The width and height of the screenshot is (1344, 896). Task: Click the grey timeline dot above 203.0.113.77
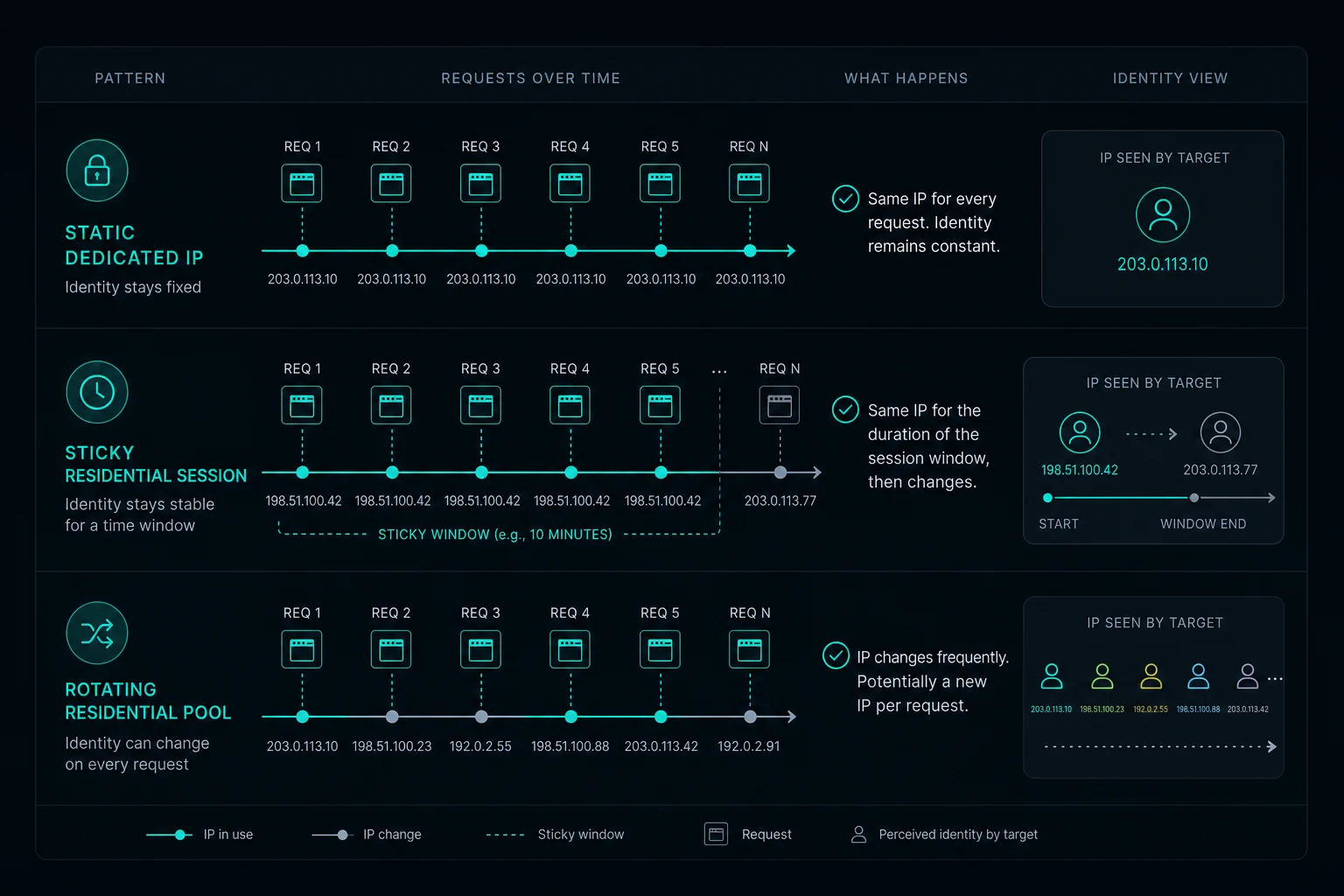click(780, 472)
